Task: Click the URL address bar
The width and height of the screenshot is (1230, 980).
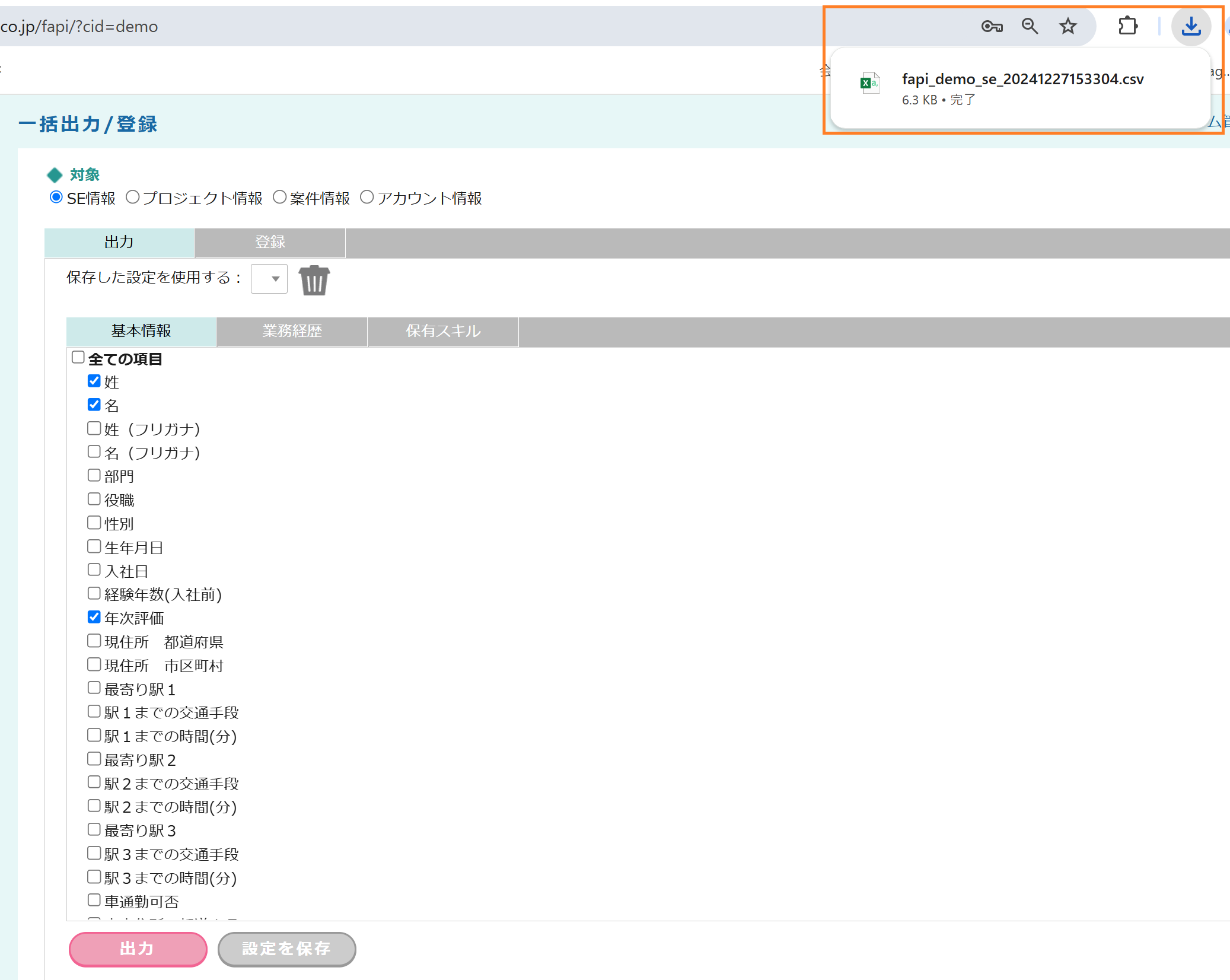Action: pos(415,26)
